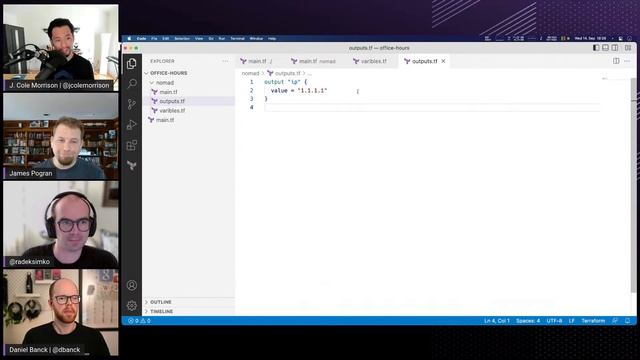Open the Window menu
The height and width of the screenshot is (360, 640).
click(256, 38)
